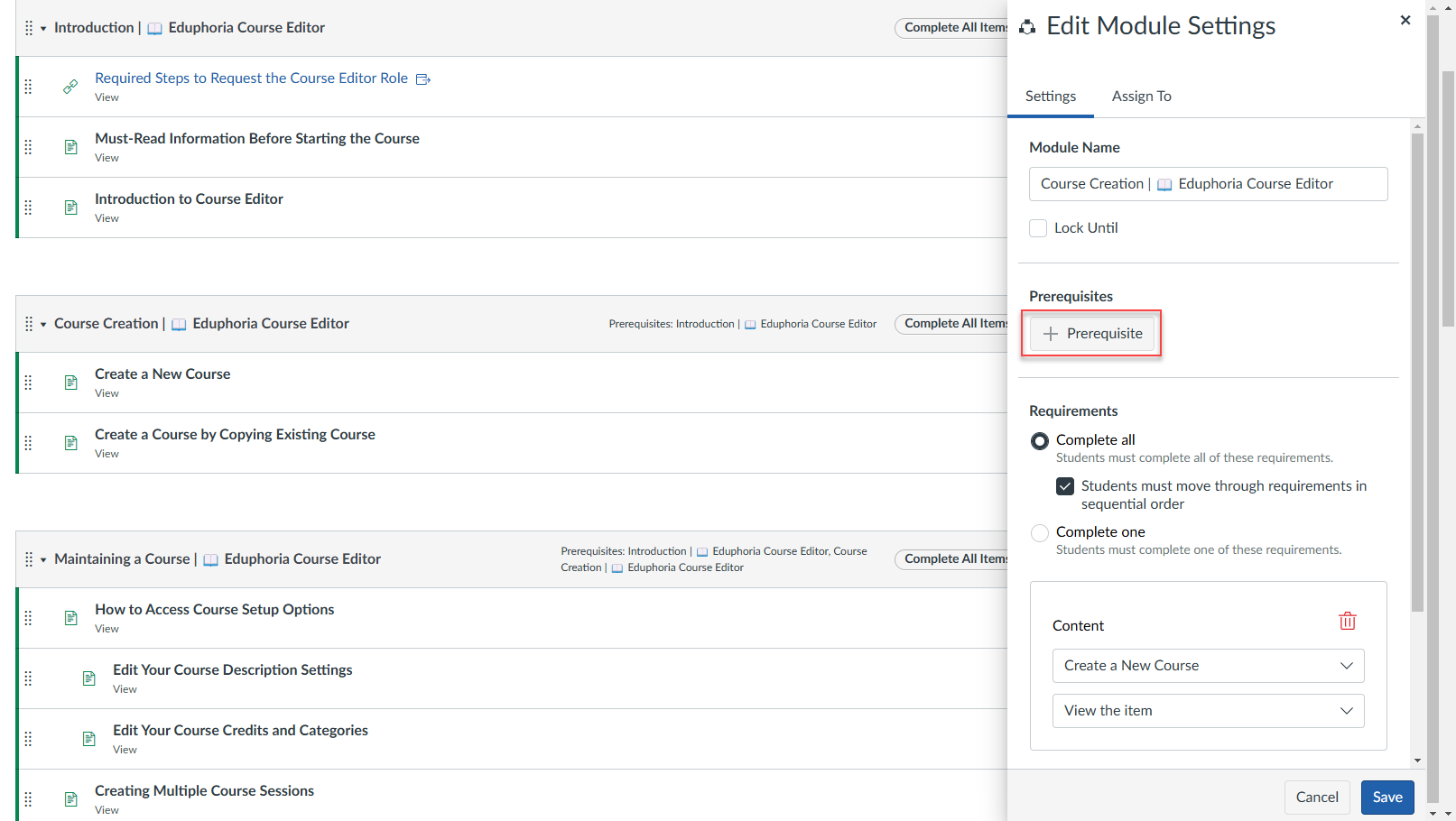Click the page icon beside Create a New Course
This screenshot has height=821, width=1456.
(x=70, y=382)
